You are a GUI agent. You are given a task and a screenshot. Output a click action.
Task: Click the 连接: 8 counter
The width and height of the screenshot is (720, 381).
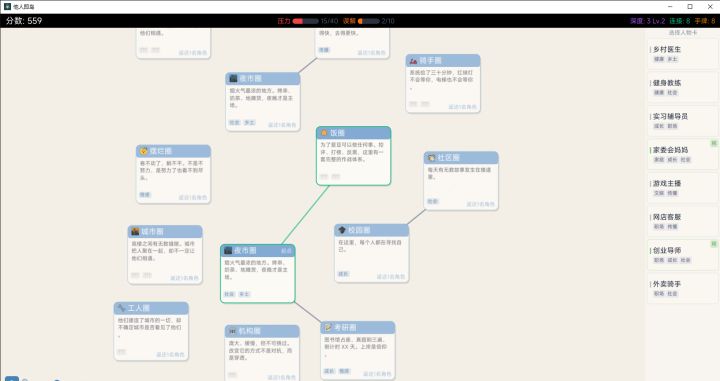click(680, 21)
